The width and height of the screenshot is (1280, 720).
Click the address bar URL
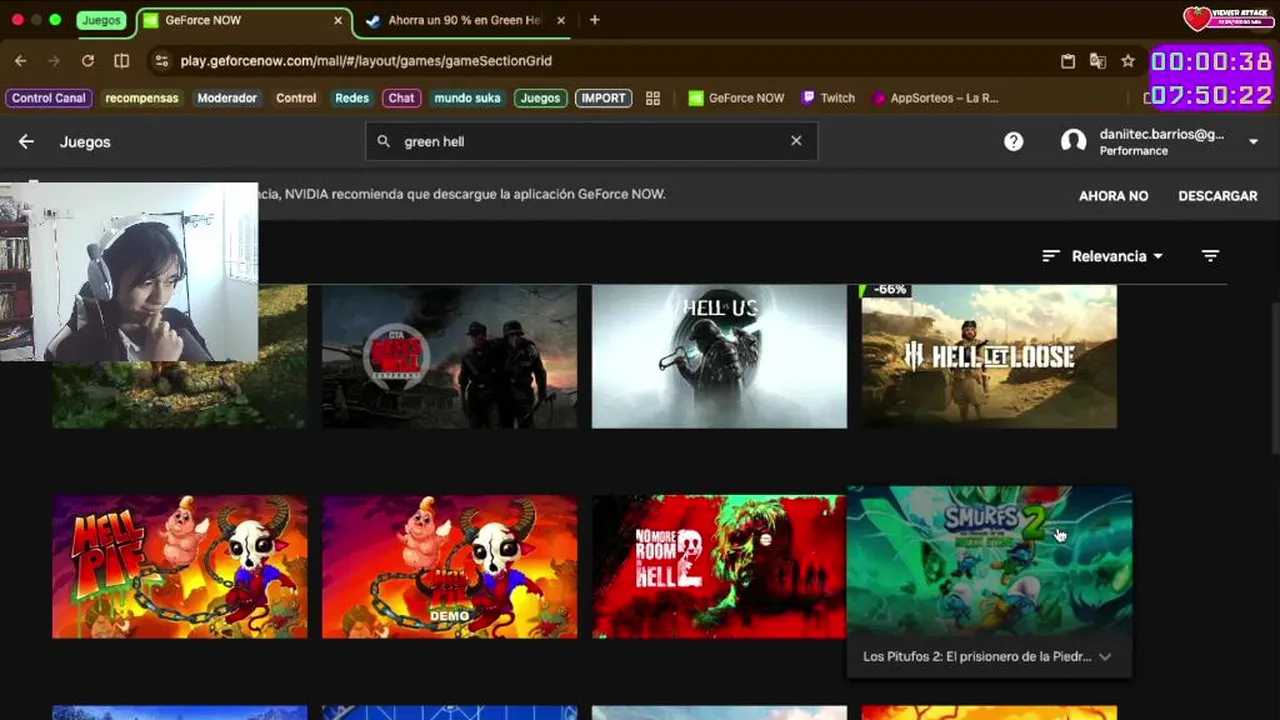pos(366,61)
